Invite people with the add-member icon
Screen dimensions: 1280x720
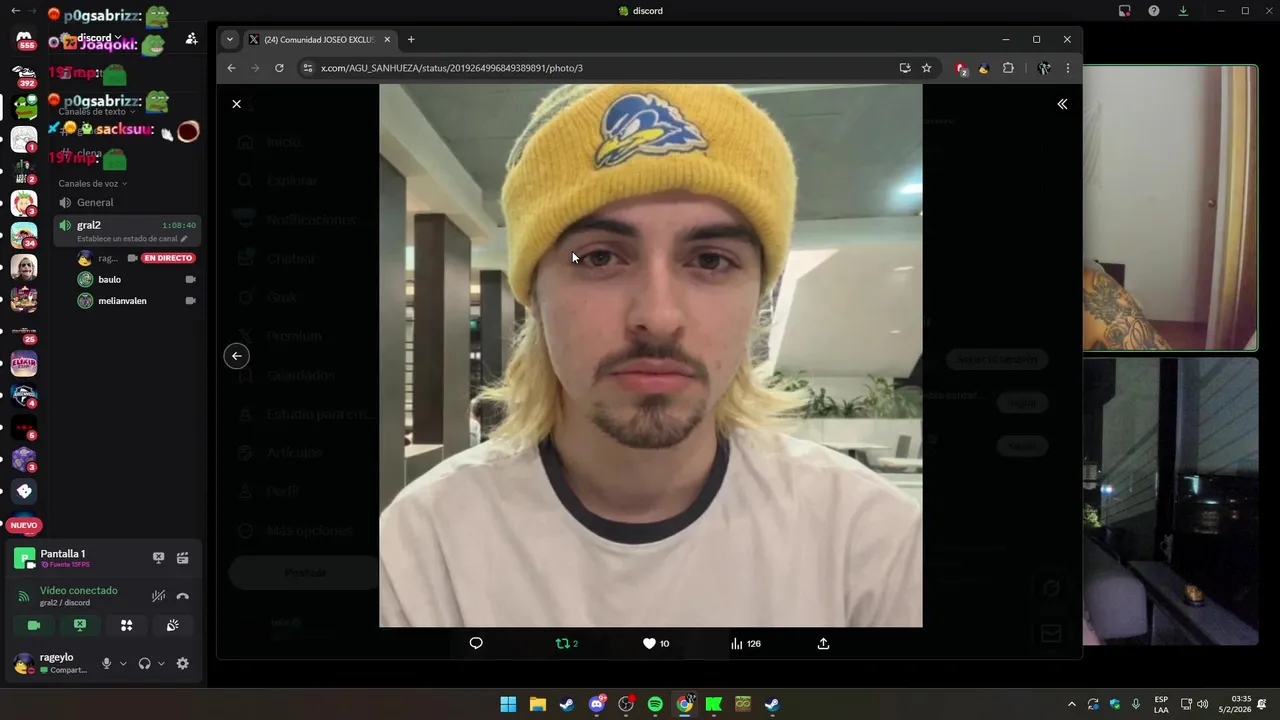click(x=191, y=38)
